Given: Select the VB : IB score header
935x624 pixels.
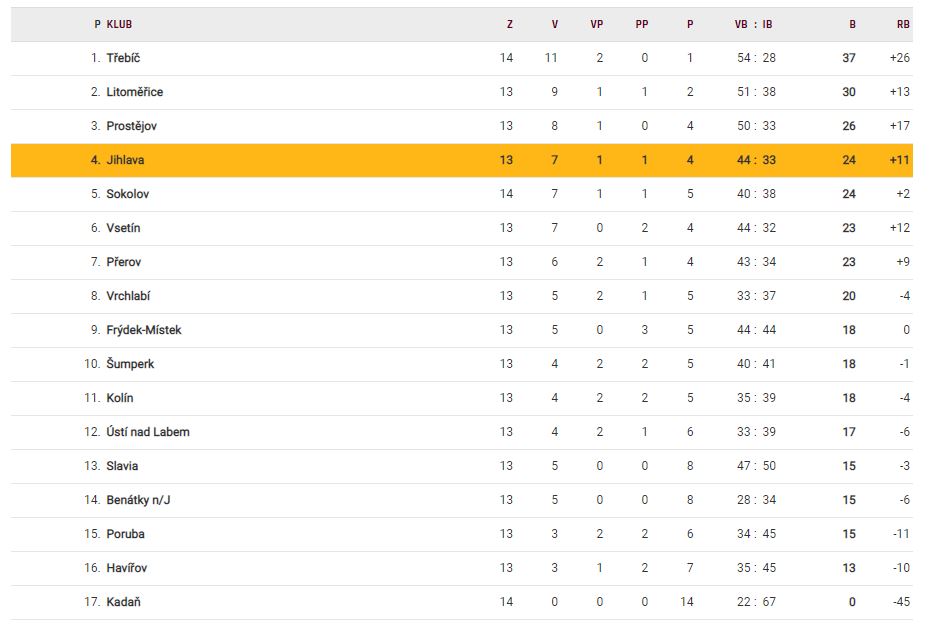Looking at the screenshot, I should tap(753, 25).
